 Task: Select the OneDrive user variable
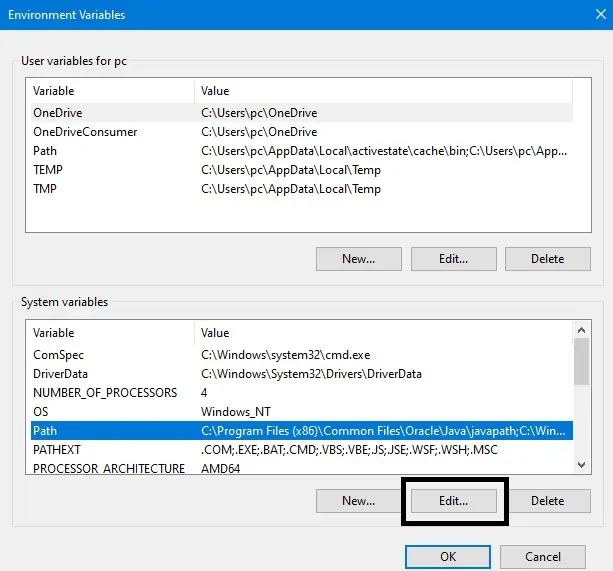tap(302, 113)
